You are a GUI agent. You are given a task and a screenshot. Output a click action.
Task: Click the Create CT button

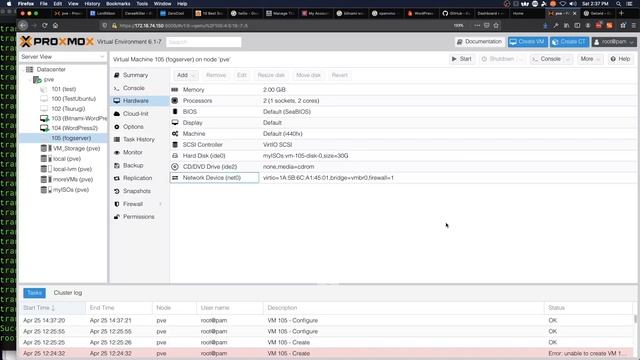[569, 42]
